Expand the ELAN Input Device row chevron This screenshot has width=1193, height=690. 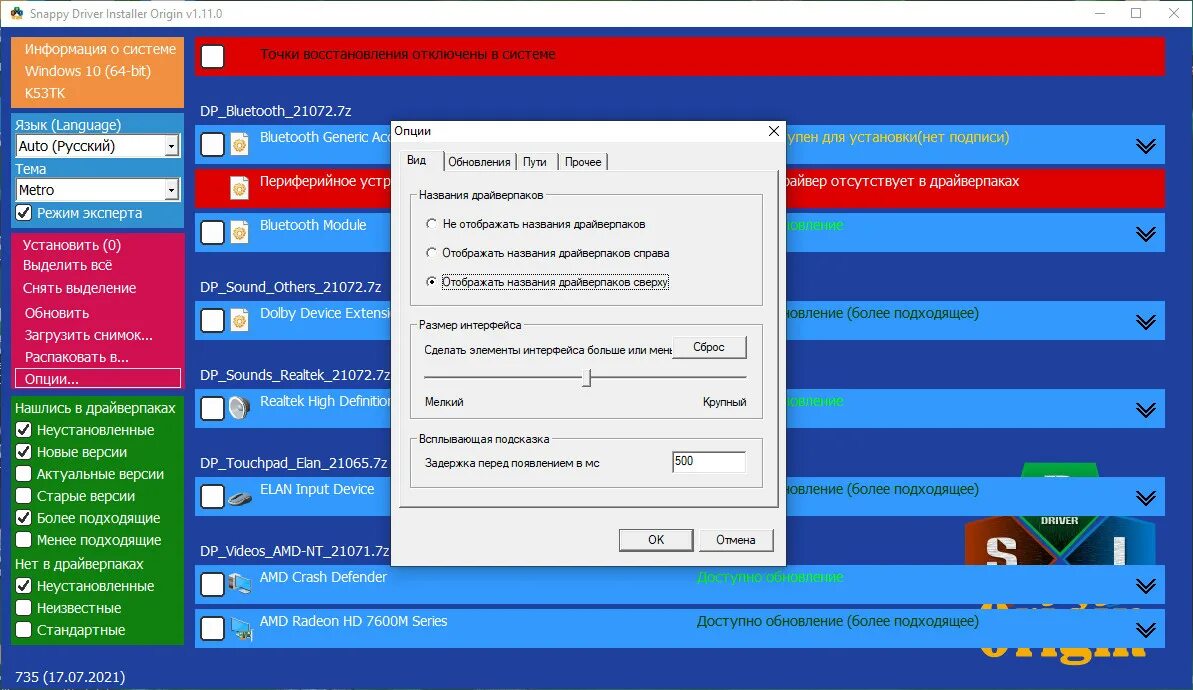point(1146,499)
